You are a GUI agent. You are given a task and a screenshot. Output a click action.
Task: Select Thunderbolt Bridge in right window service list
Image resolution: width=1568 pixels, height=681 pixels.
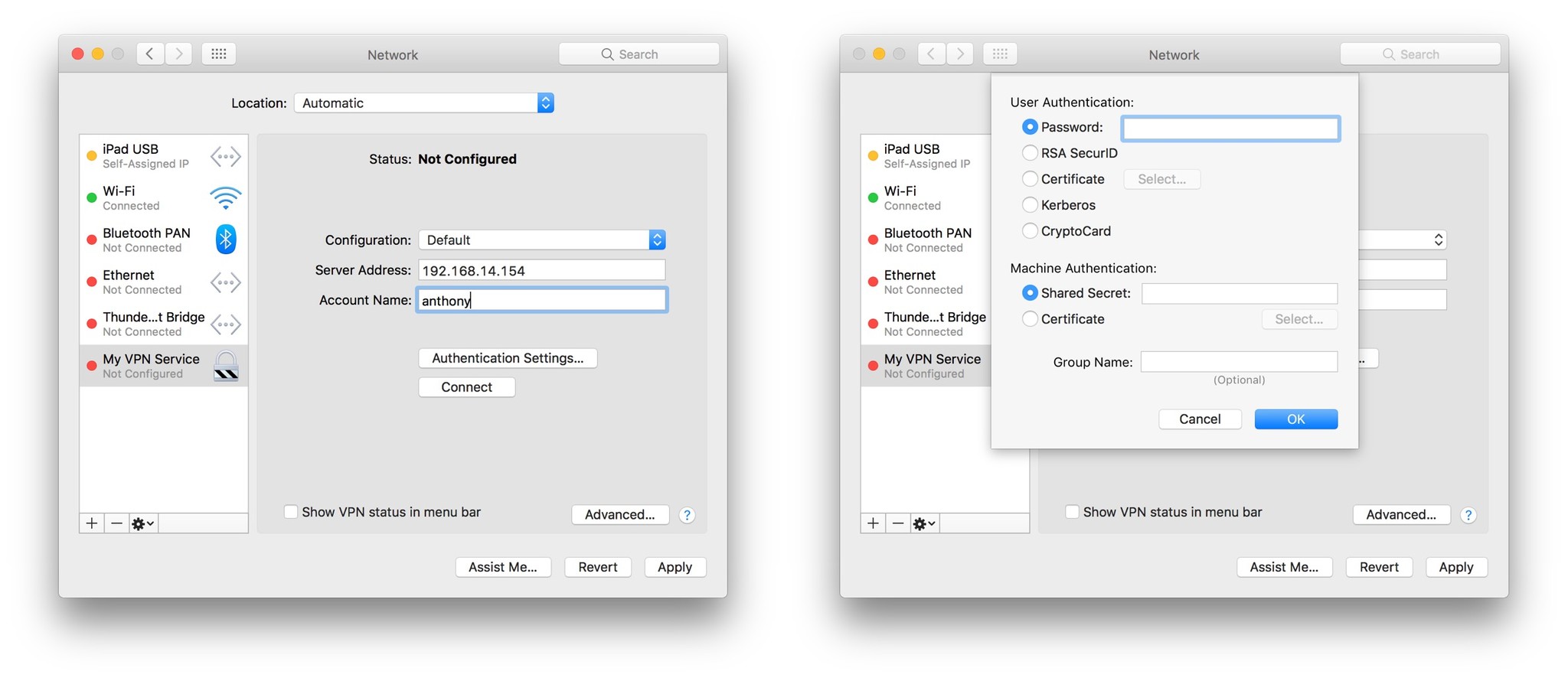pyautogui.click(x=934, y=324)
